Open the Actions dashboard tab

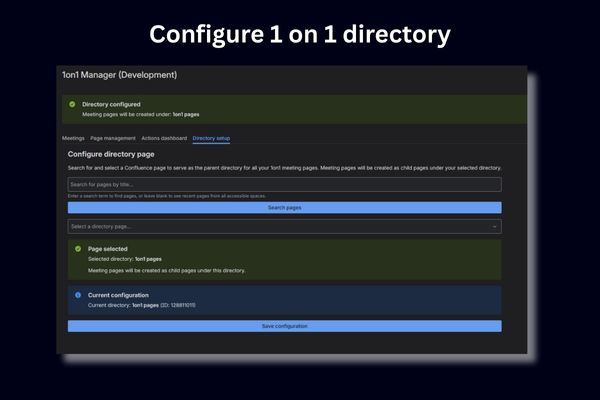pyautogui.click(x=164, y=138)
